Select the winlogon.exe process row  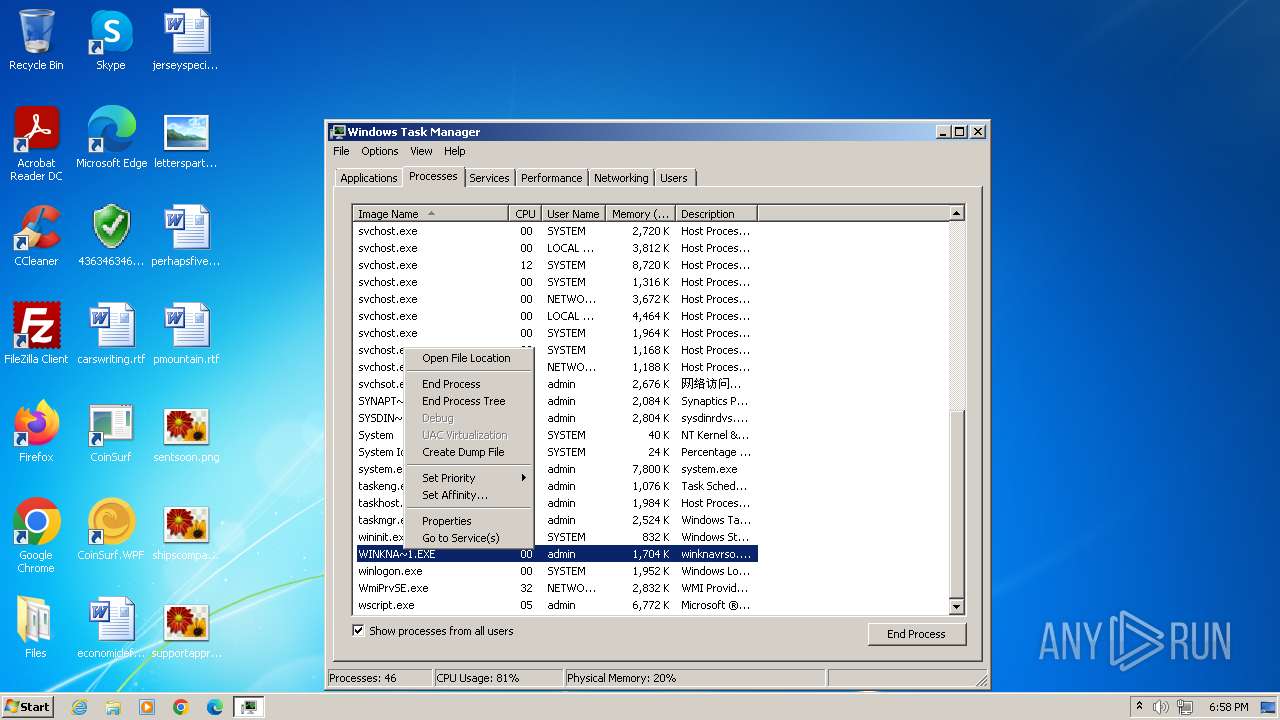pyautogui.click(x=555, y=571)
